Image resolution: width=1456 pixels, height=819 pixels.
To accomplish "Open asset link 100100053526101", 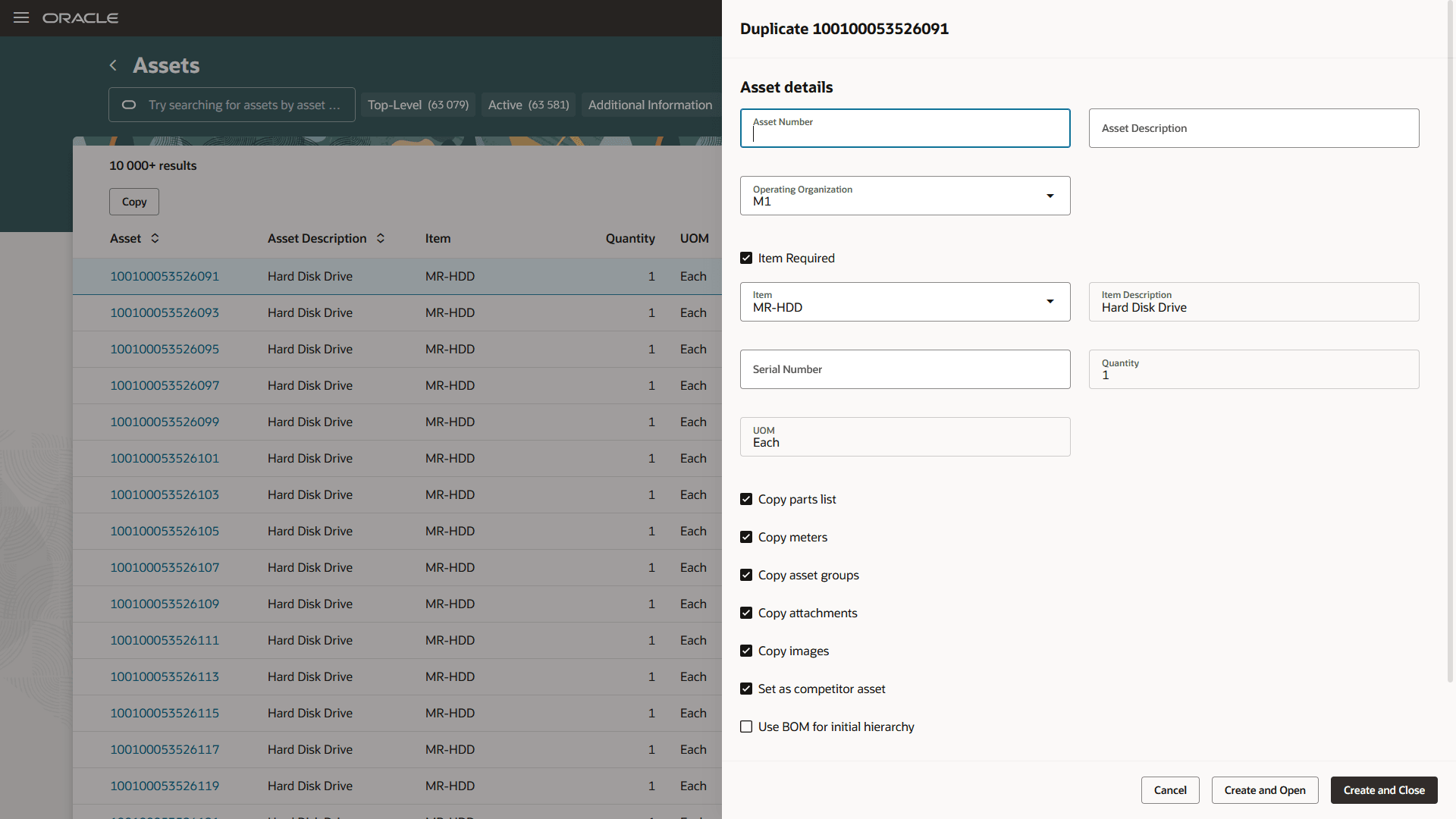I will coord(165,458).
